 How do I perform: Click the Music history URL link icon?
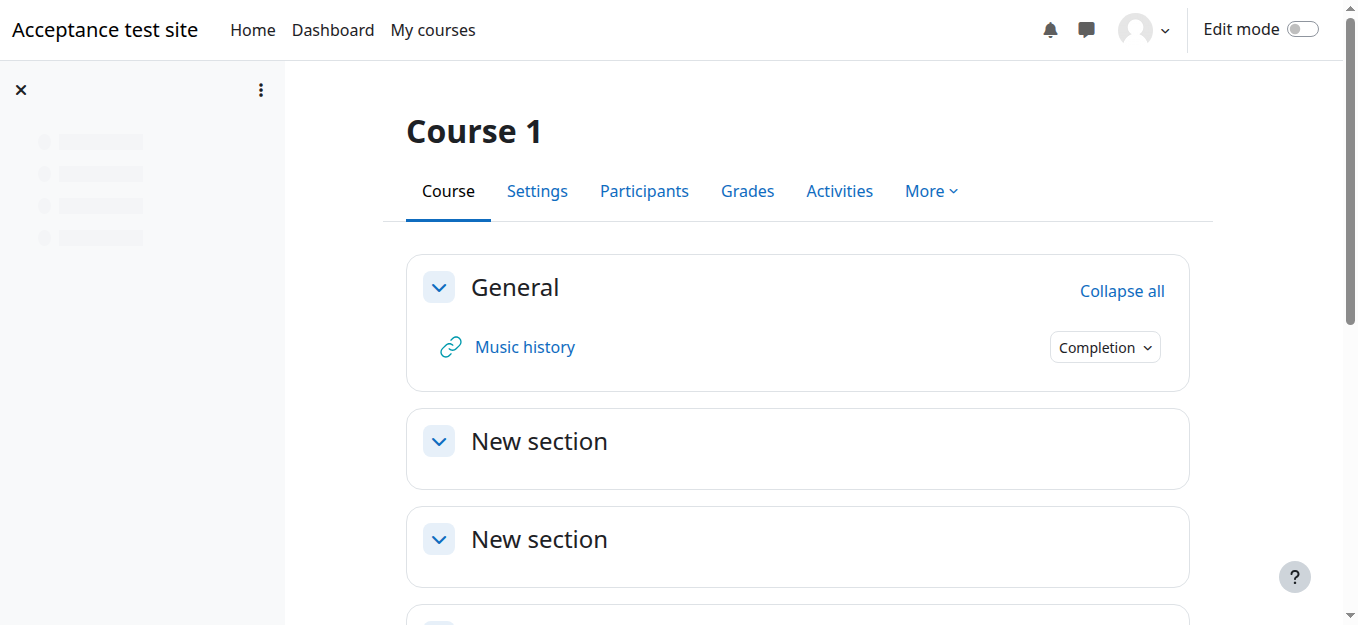pyautogui.click(x=451, y=347)
